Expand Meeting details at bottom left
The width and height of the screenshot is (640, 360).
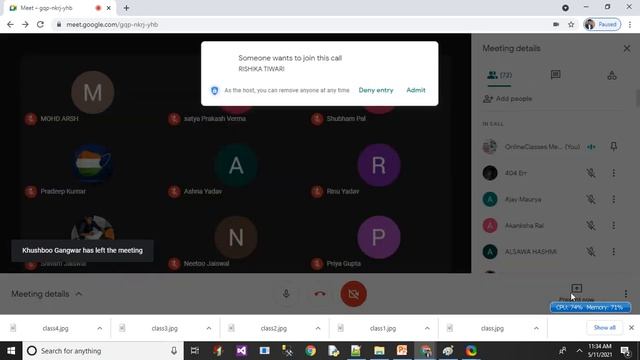tap(47, 294)
